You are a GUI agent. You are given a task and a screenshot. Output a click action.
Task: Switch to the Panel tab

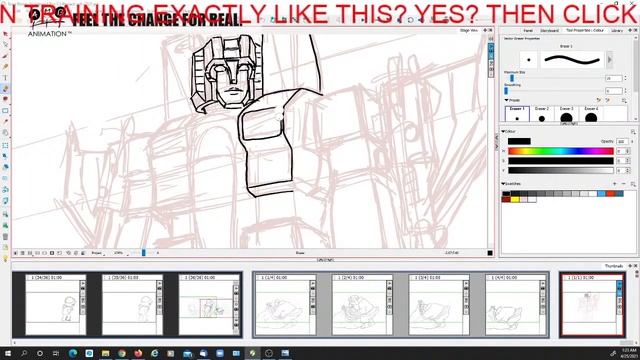point(528,31)
